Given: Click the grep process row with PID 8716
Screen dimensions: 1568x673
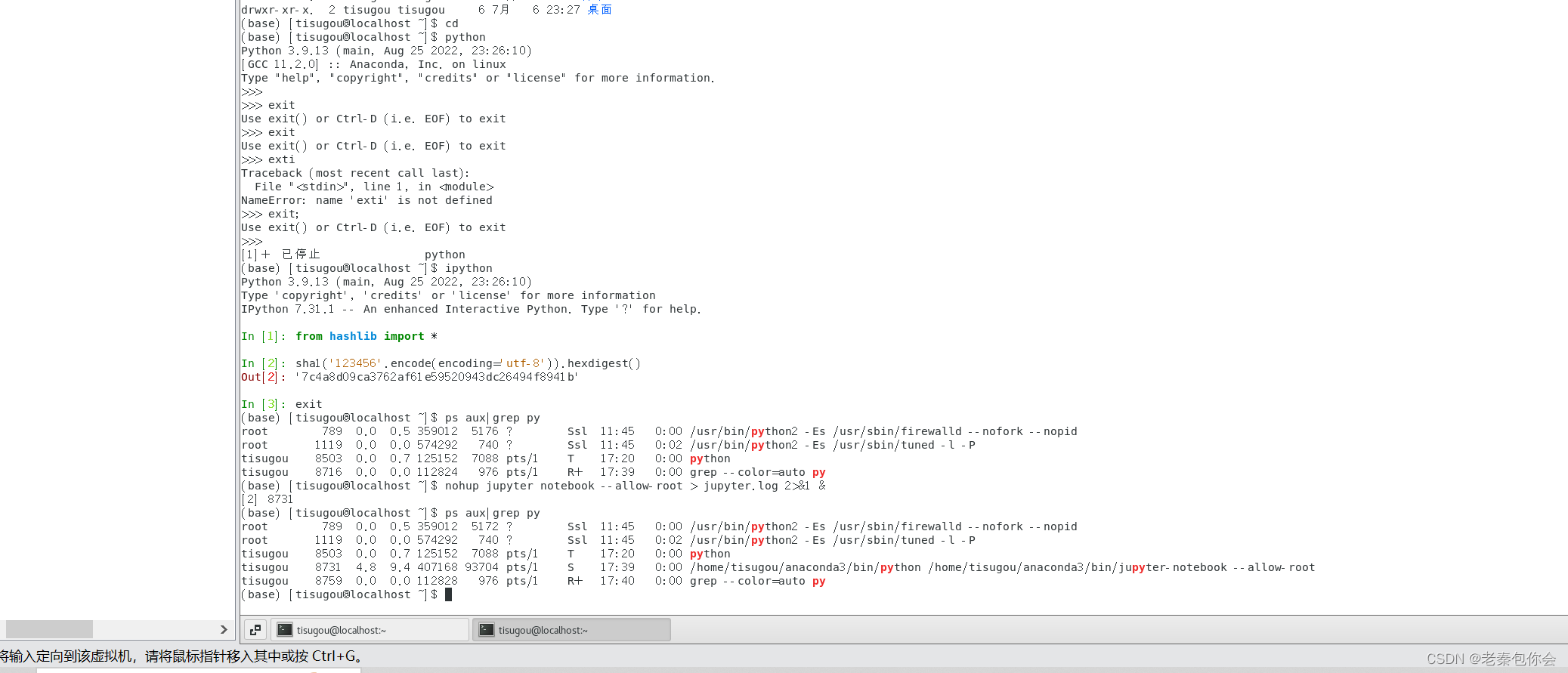Looking at the screenshot, I should click(x=533, y=472).
